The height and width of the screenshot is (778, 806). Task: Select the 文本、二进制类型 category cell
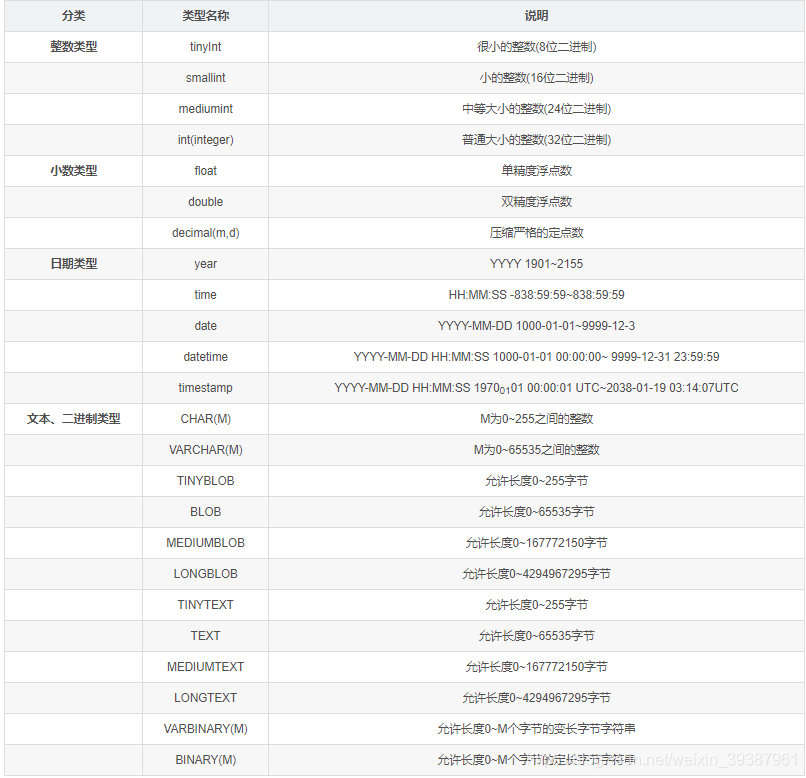74,419
